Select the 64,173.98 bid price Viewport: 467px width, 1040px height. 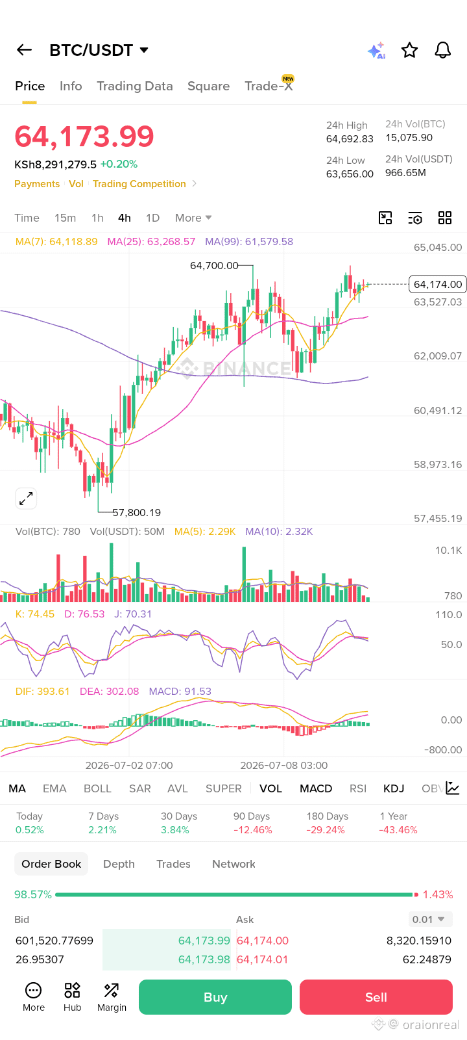(x=204, y=959)
